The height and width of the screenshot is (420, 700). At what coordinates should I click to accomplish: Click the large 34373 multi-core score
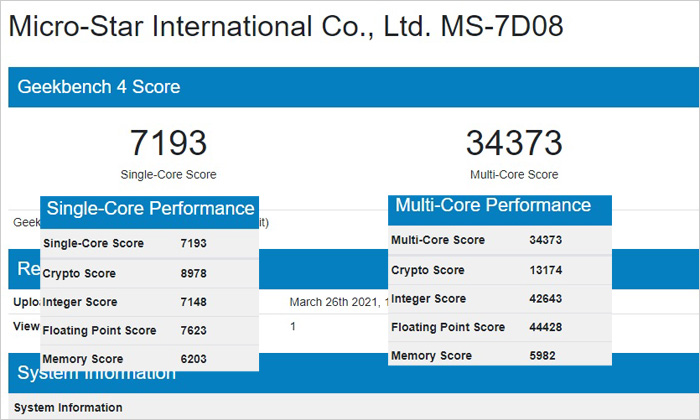[x=514, y=143]
